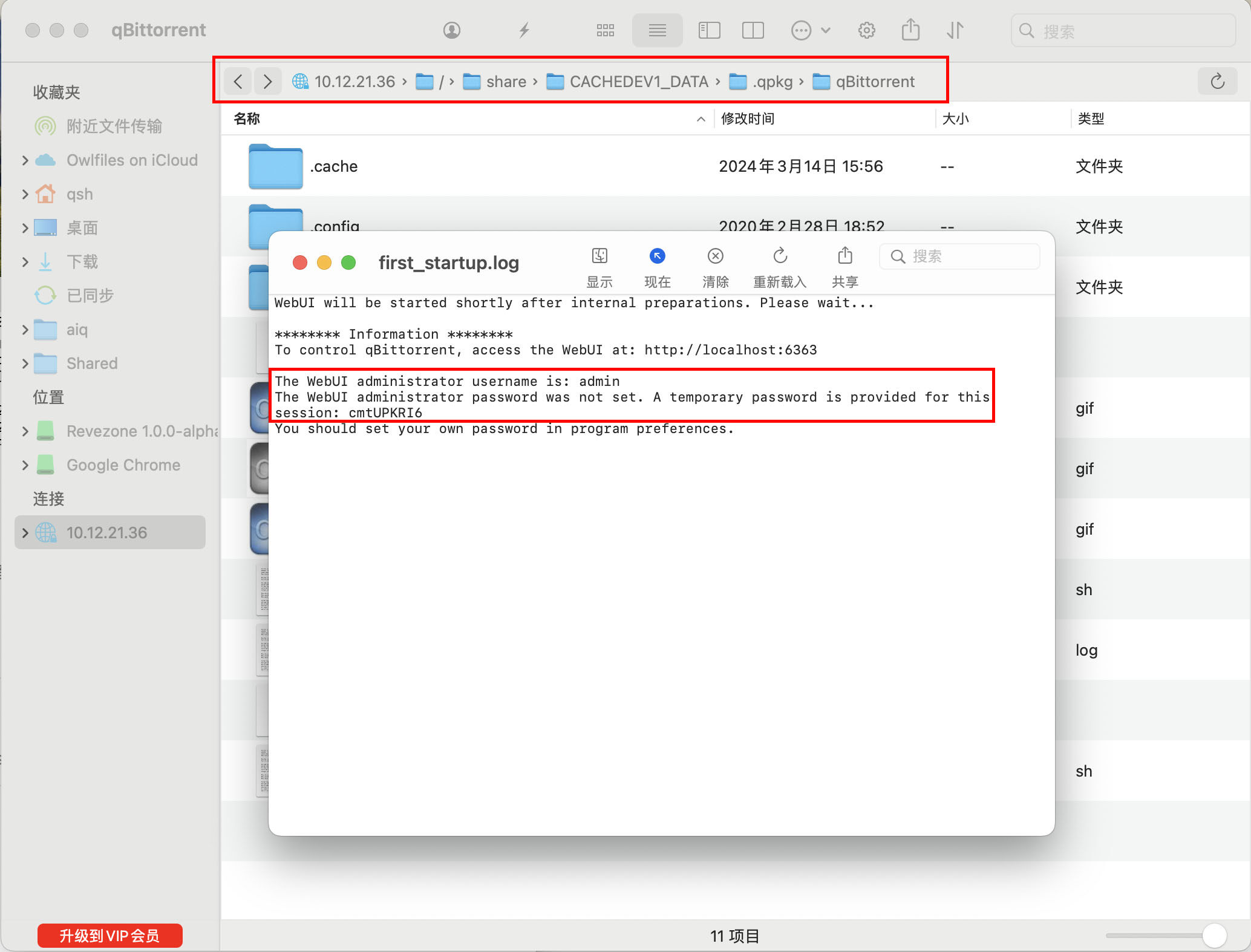Open root slash folder in breadcrumb

[x=430, y=82]
